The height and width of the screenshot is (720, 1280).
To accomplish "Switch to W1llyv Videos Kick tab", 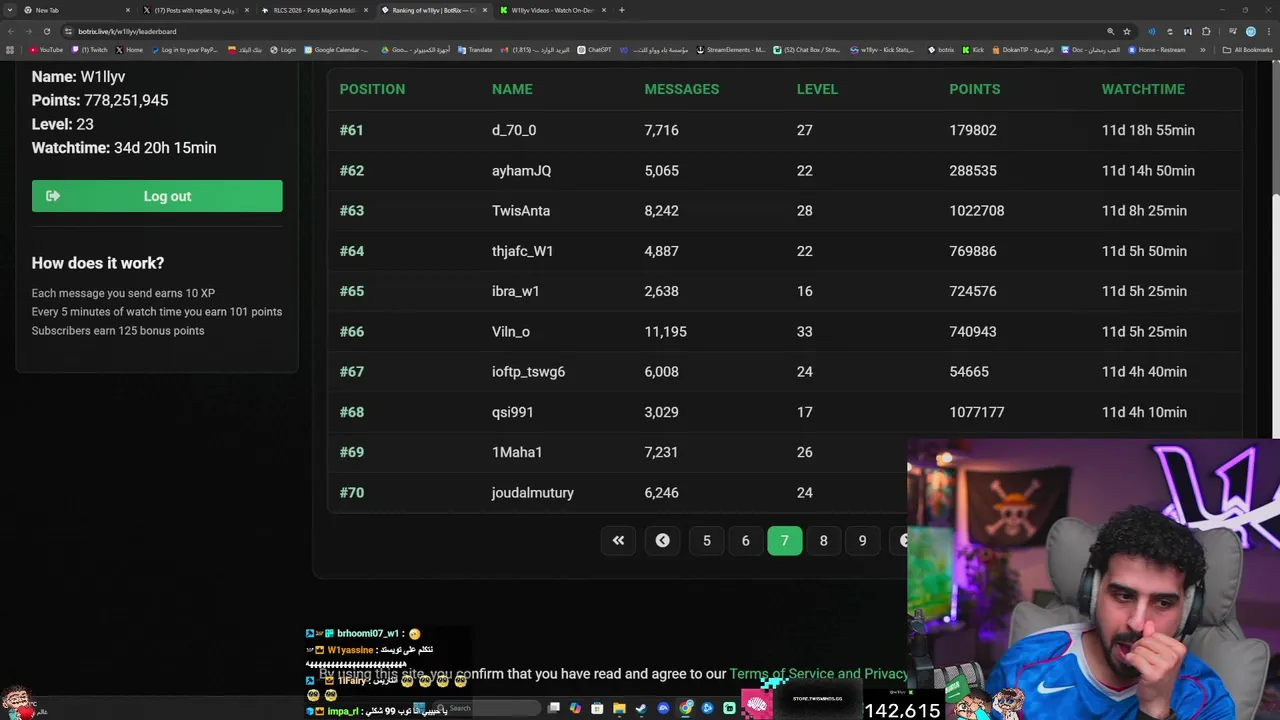I will (552, 10).
